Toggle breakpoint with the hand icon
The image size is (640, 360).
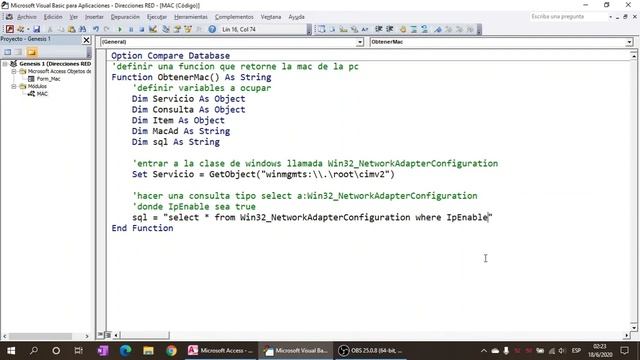403,29
